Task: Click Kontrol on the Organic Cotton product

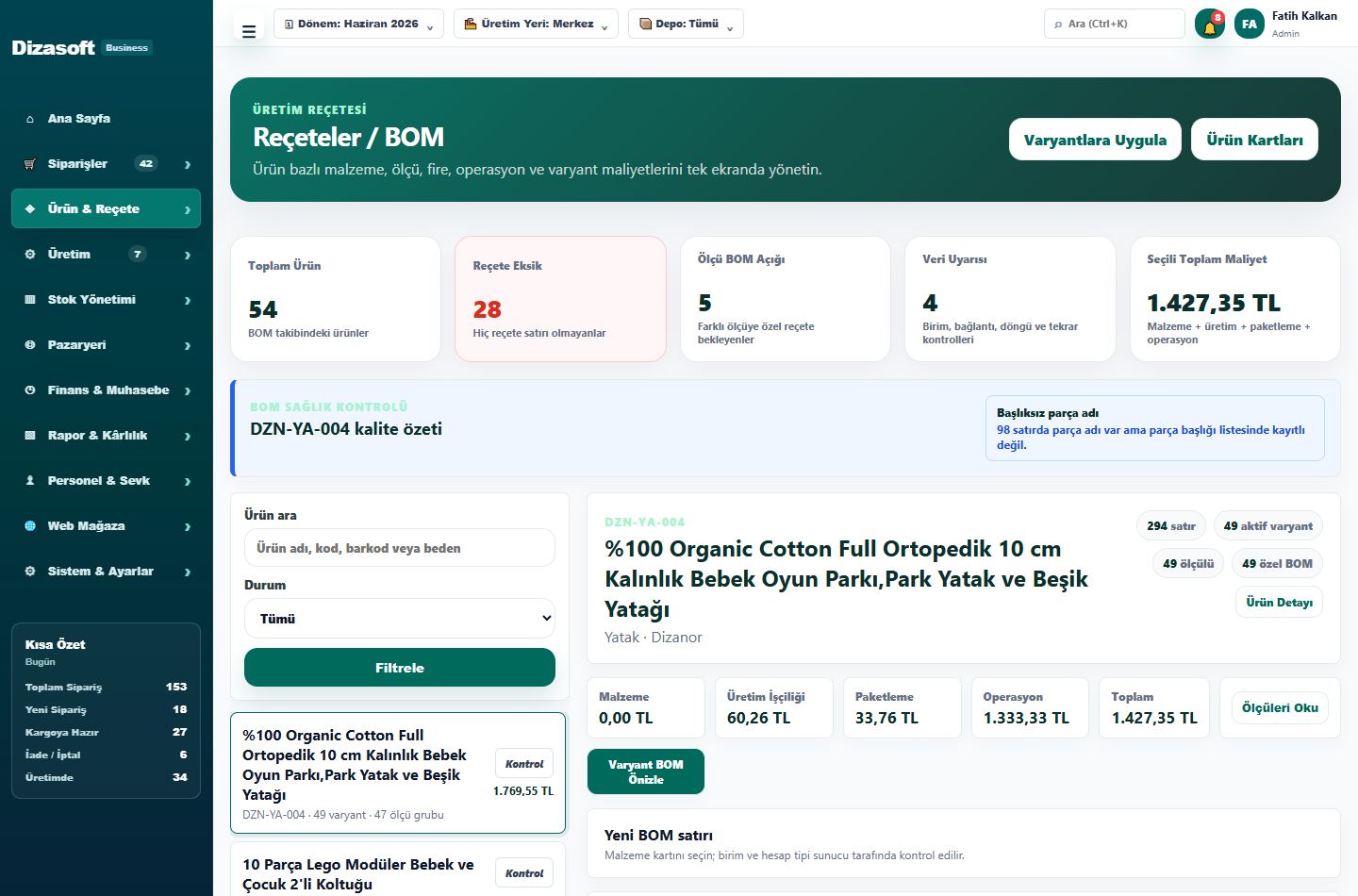Action: [524, 764]
